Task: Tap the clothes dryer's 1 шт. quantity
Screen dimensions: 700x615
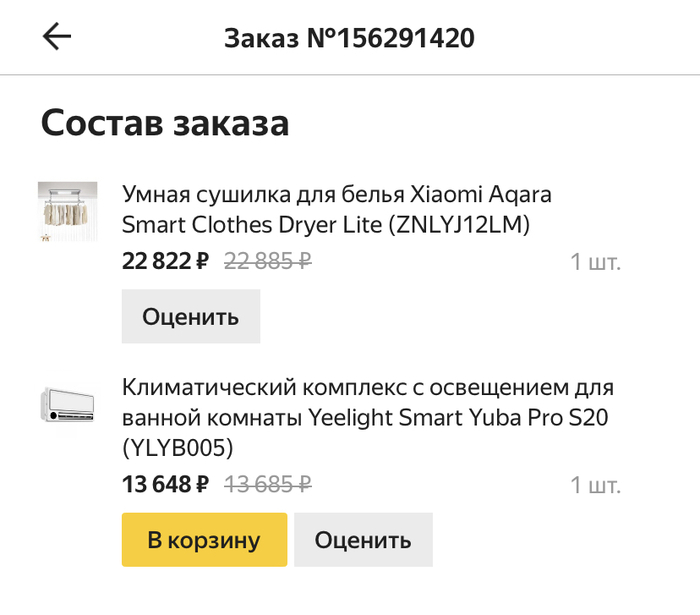Action: [595, 263]
